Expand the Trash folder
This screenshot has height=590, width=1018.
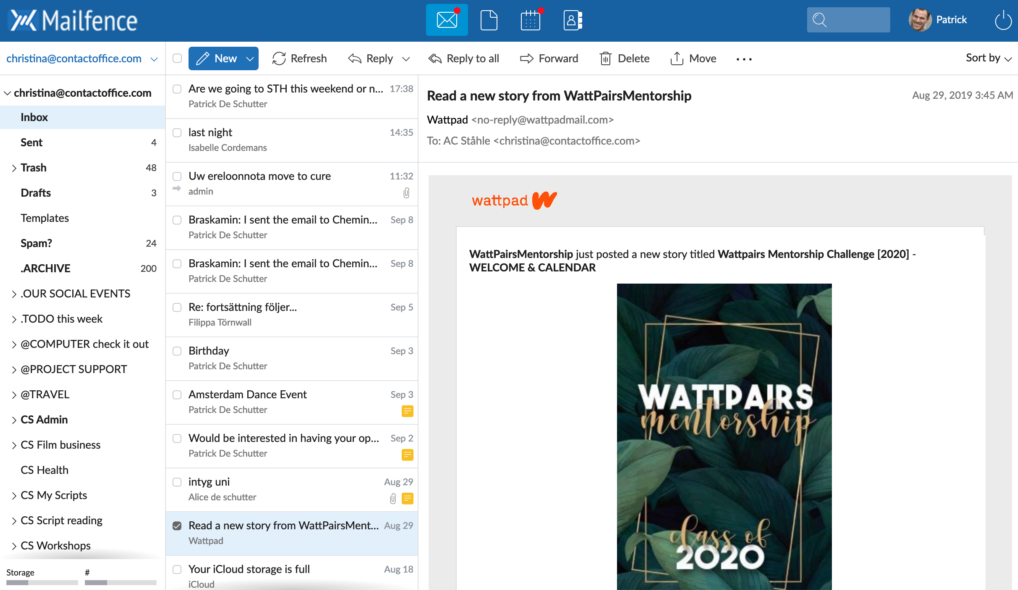(14, 168)
